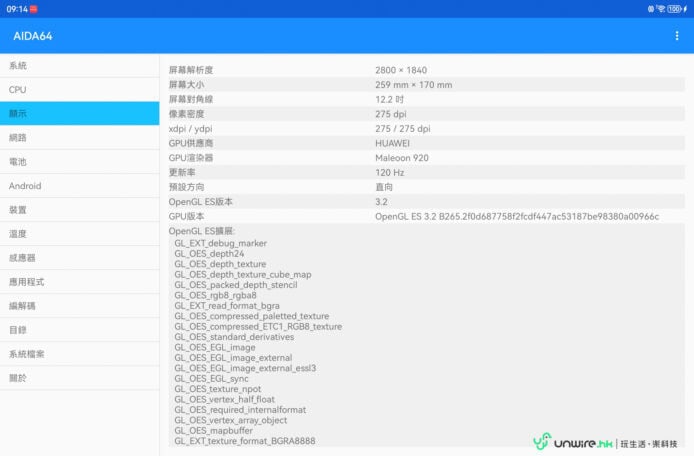Click the 屏幕大小 label
Viewport: 694px width, 456px height.
pyautogui.click(x=186, y=85)
